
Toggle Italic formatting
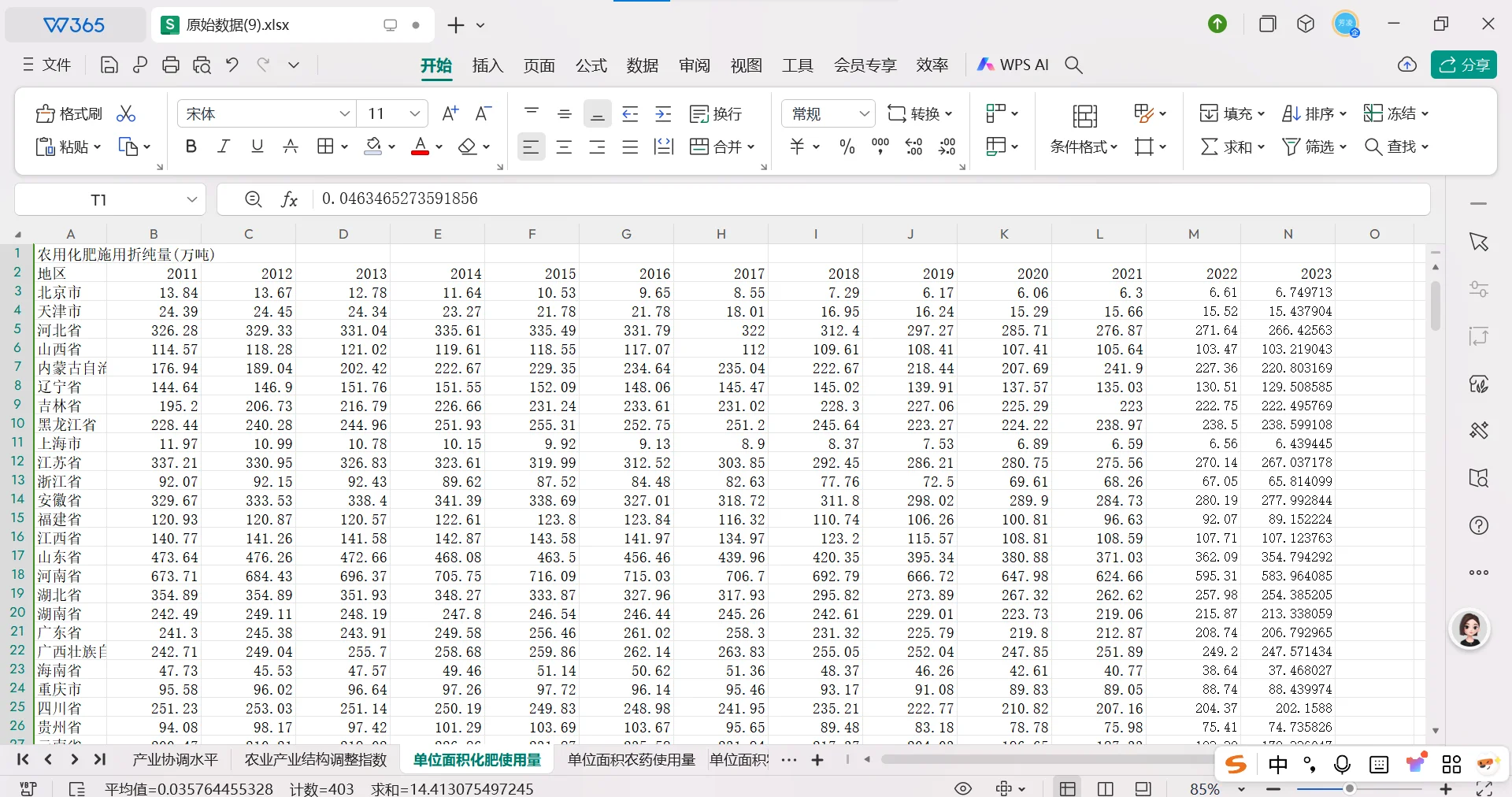pos(224,146)
